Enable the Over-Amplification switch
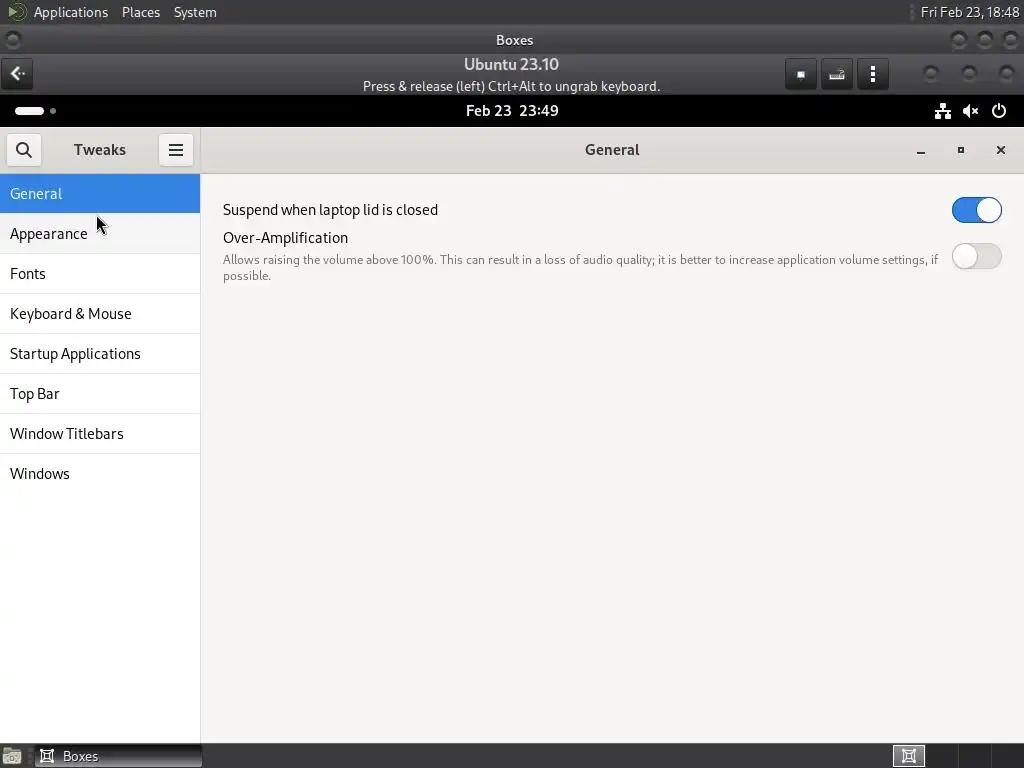Screen dimensions: 1024x768 tap(976, 256)
